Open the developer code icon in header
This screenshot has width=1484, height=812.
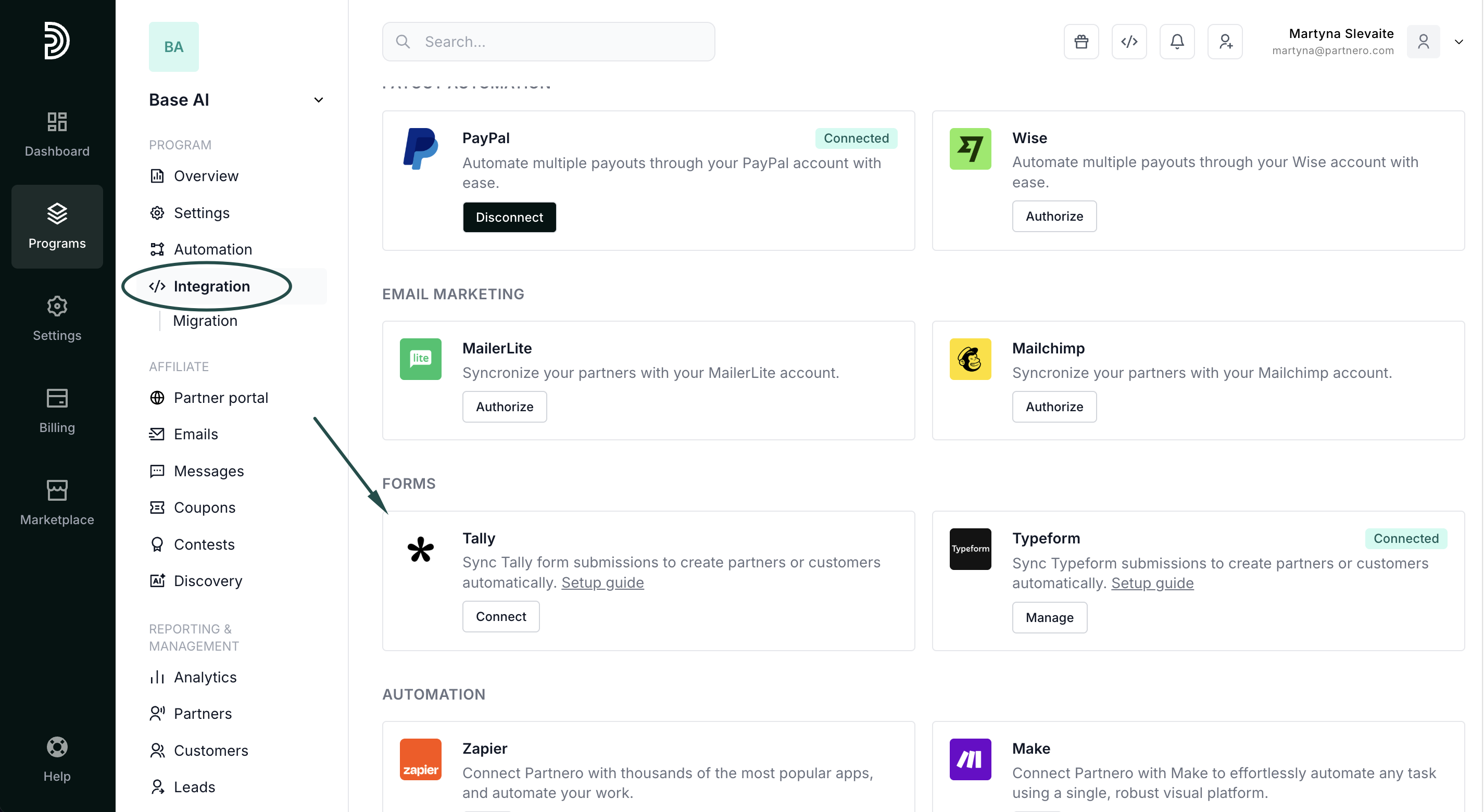click(x=1128, y=42)
